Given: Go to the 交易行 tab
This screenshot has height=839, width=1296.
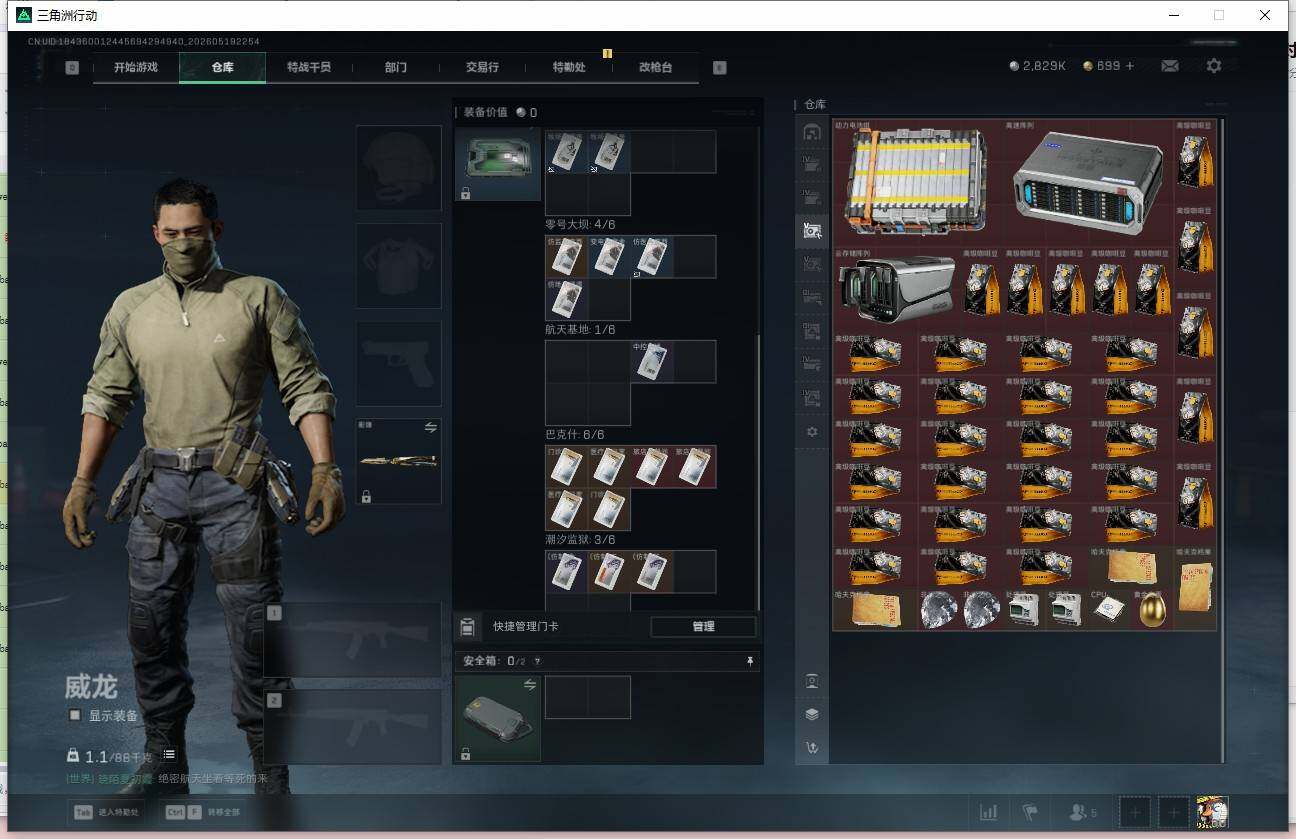Looking at the screenshot, I should (482, 67).
